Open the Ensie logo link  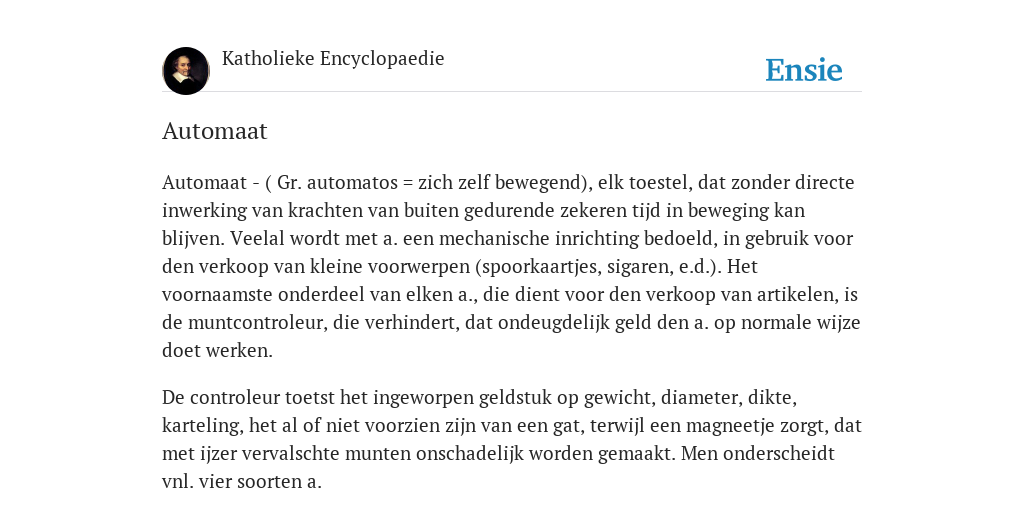(x=804, y=70)
